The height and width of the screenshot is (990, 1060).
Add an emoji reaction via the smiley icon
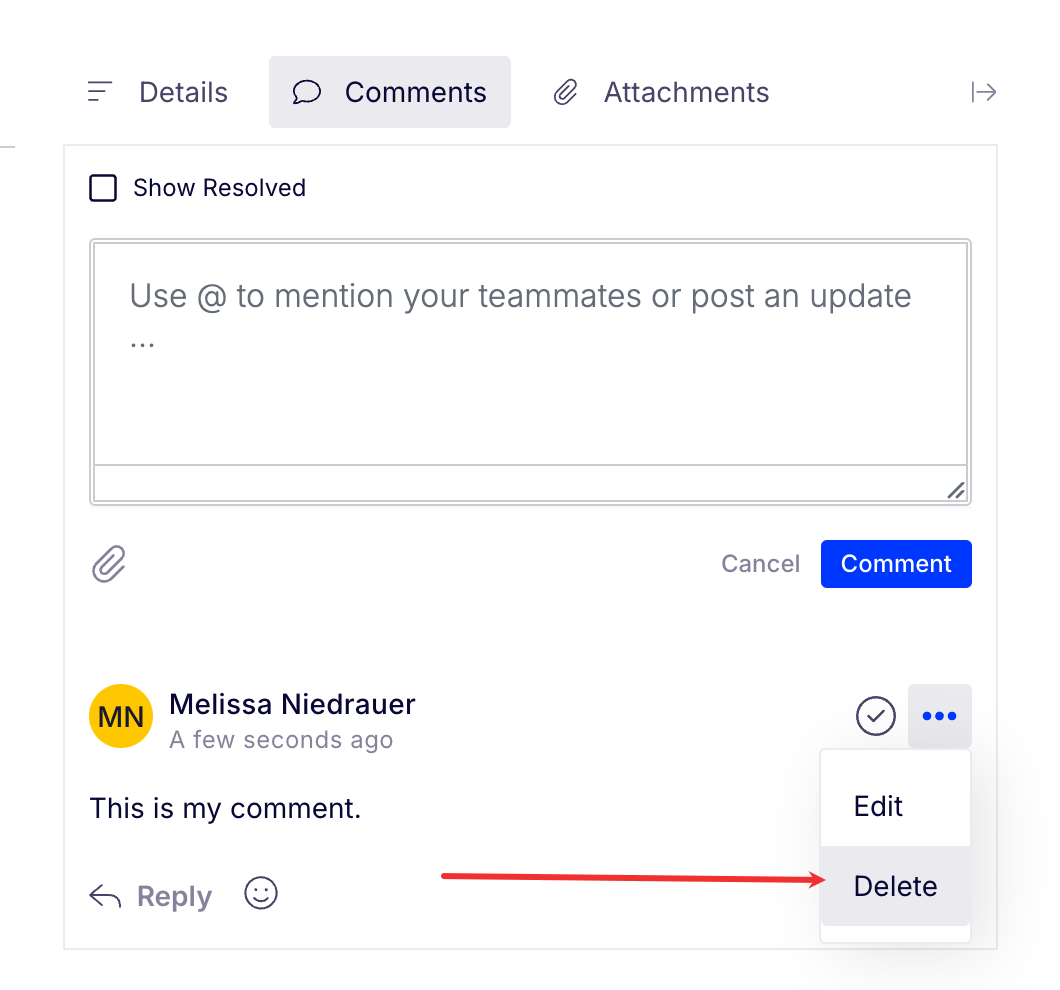(261, 893)
